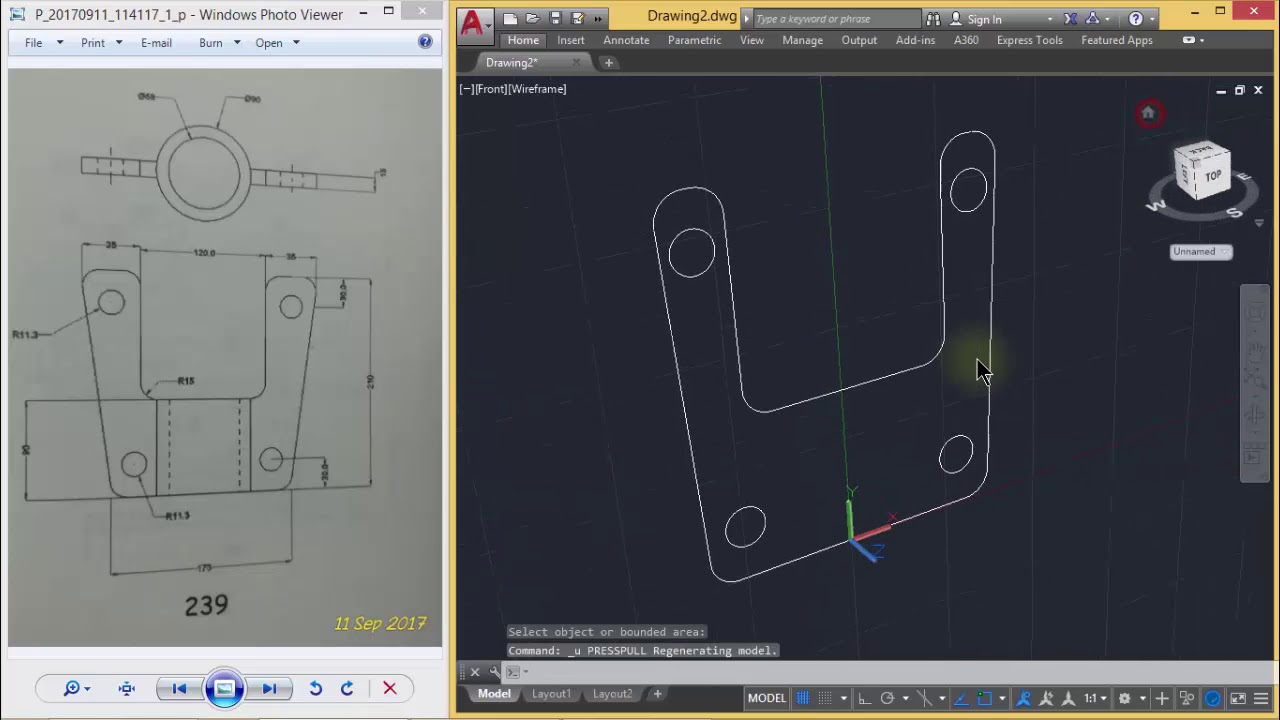Image resolution: width=1280 pixels, height=720 pixels.
Task: Click the isolate objects icon in status bar
Action: [1186, 698]
